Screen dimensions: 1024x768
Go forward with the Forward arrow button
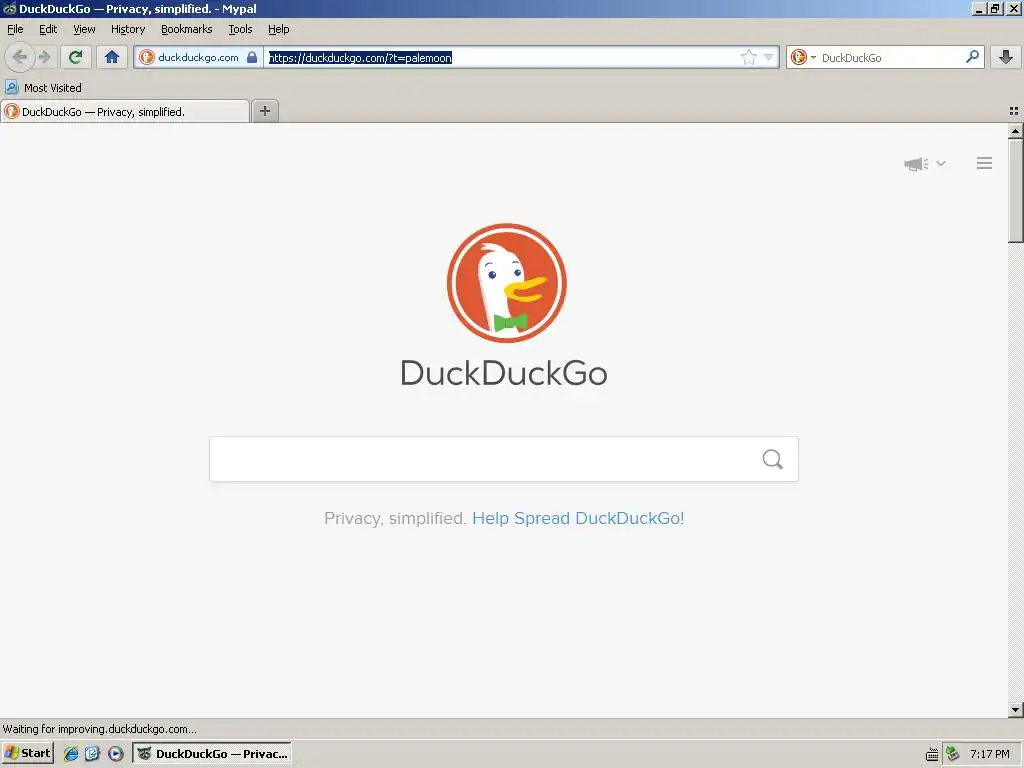pyautogui.click(x=44, y=57)
